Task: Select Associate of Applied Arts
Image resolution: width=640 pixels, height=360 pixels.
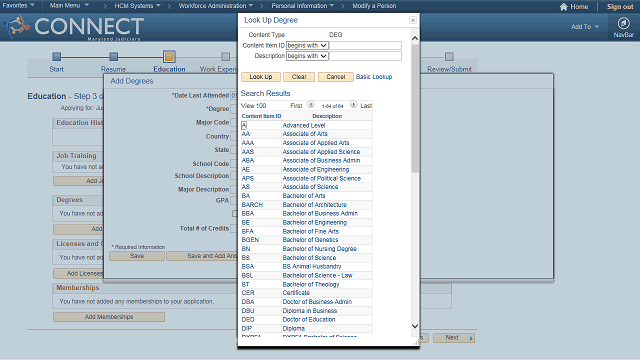Action: [x=316, y=143]
